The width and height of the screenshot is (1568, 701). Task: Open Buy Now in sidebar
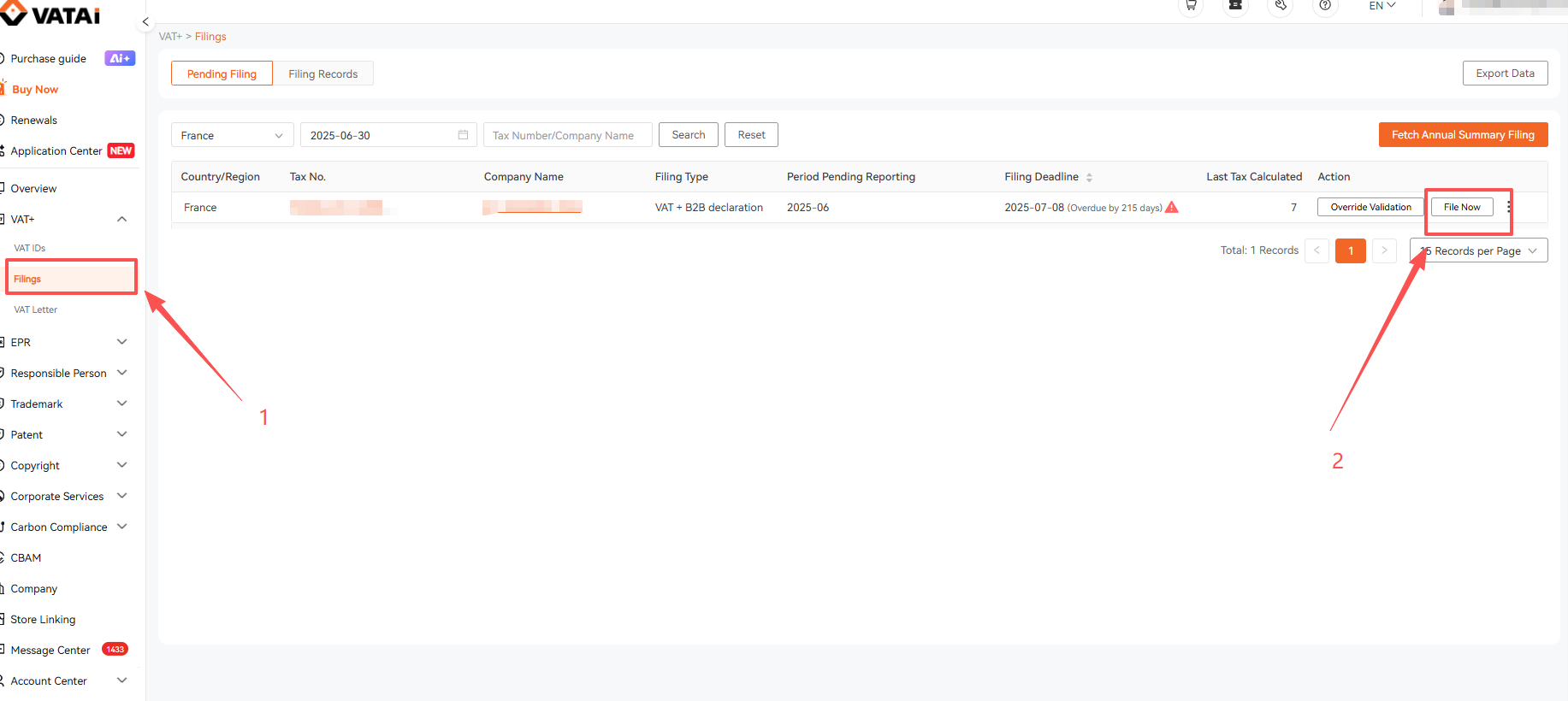35,89
